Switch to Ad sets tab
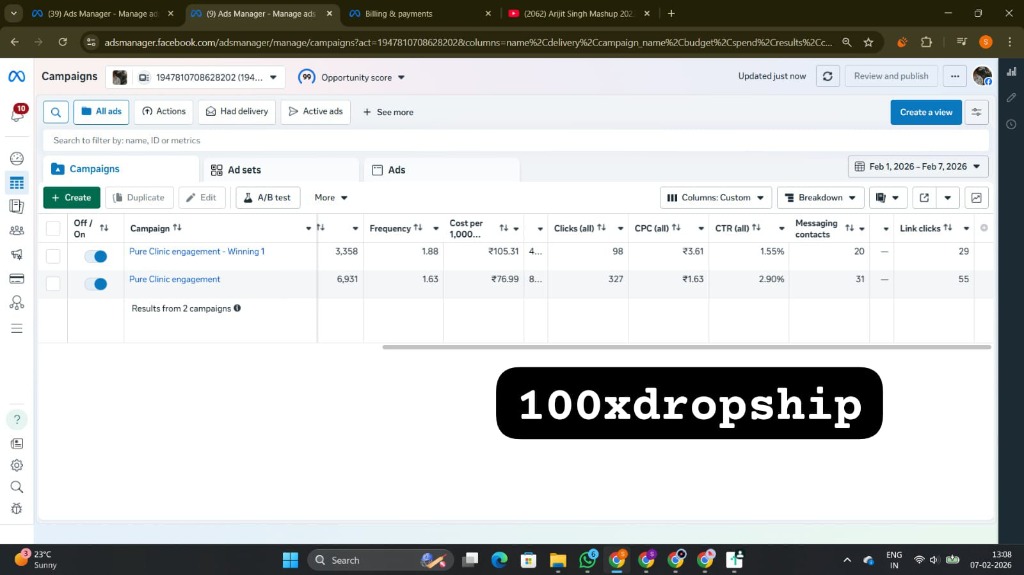The width and height of the screenshot is (1024, 575). pos(281,170)
